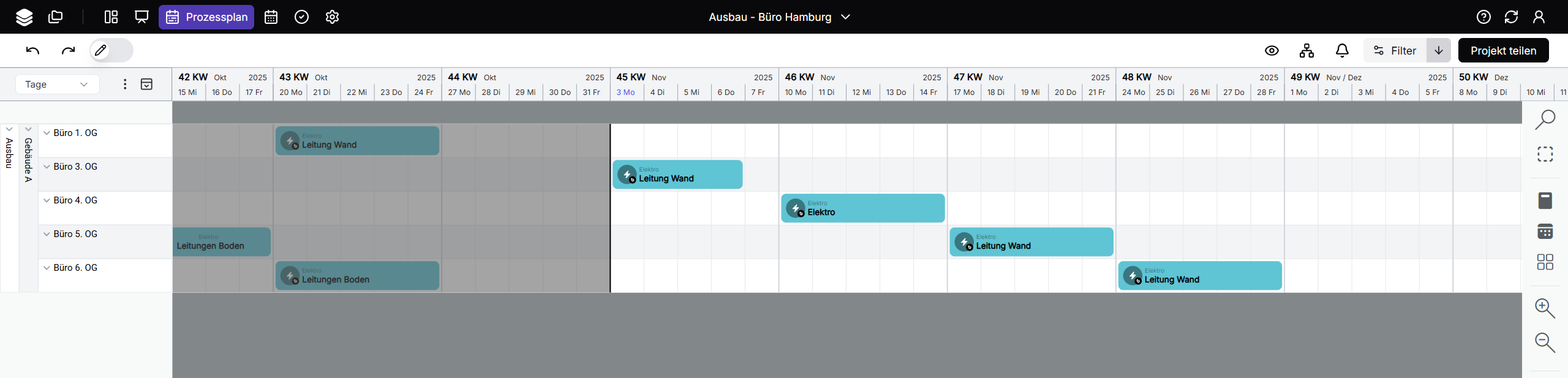Image resolution: width=1568 pixels, height=378 pixels.
Task: Collapse the Büro 3. OG row
Action: tap(47, 167)
